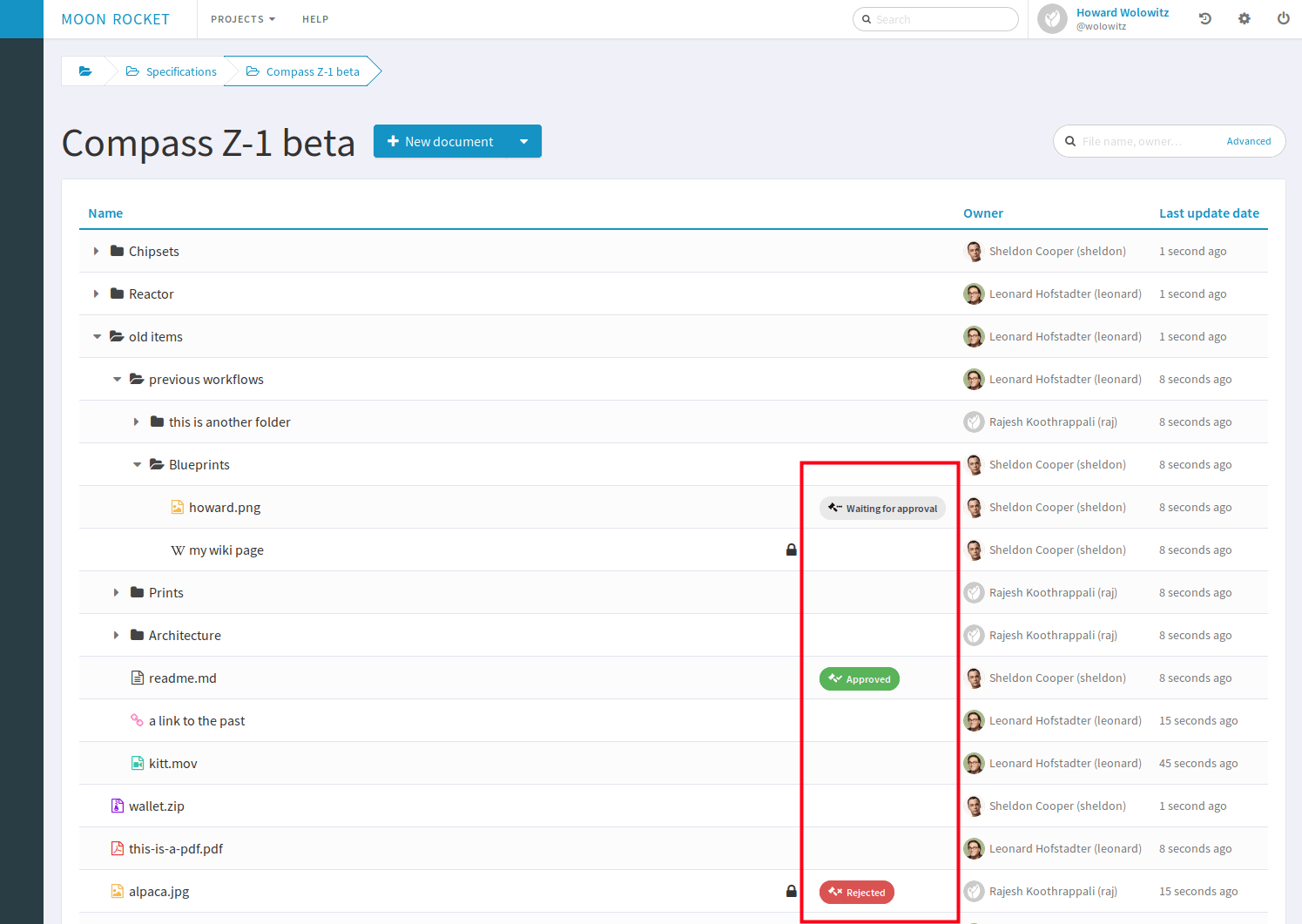Image resolution: width=1302 pixels, height=924 pixels.
Task: Collapse the old items folder
Action: click(97, 337)
